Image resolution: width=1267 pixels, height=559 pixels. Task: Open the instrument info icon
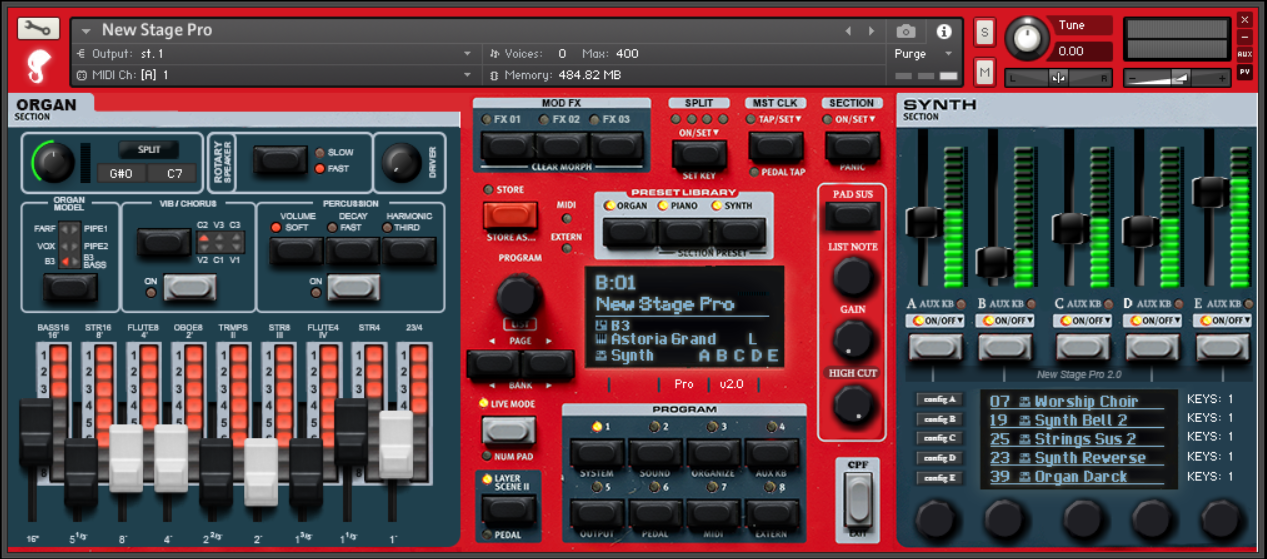[x=943, y=31]
